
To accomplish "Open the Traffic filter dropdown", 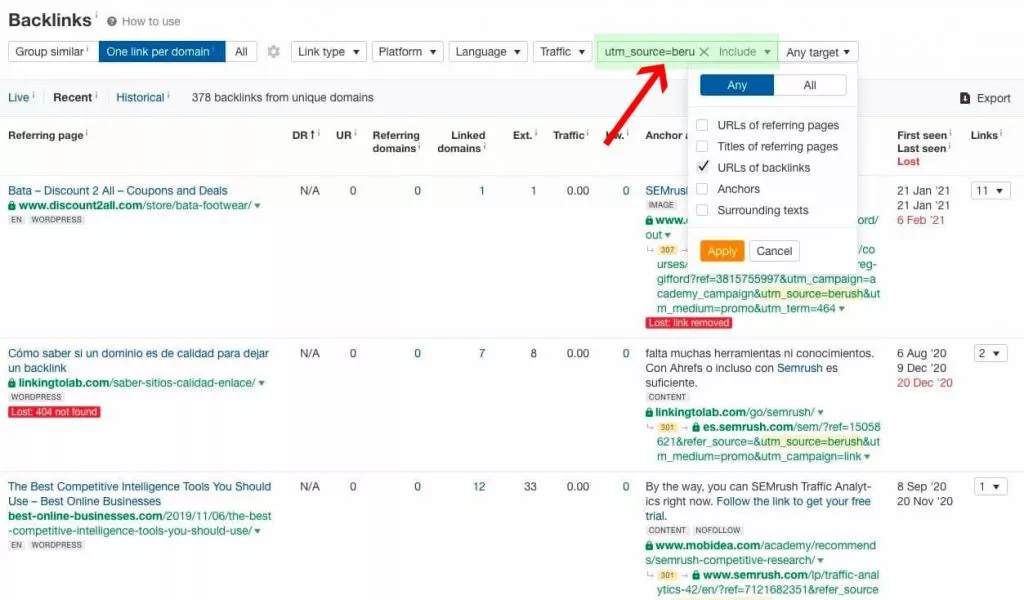I will (562, 52).
